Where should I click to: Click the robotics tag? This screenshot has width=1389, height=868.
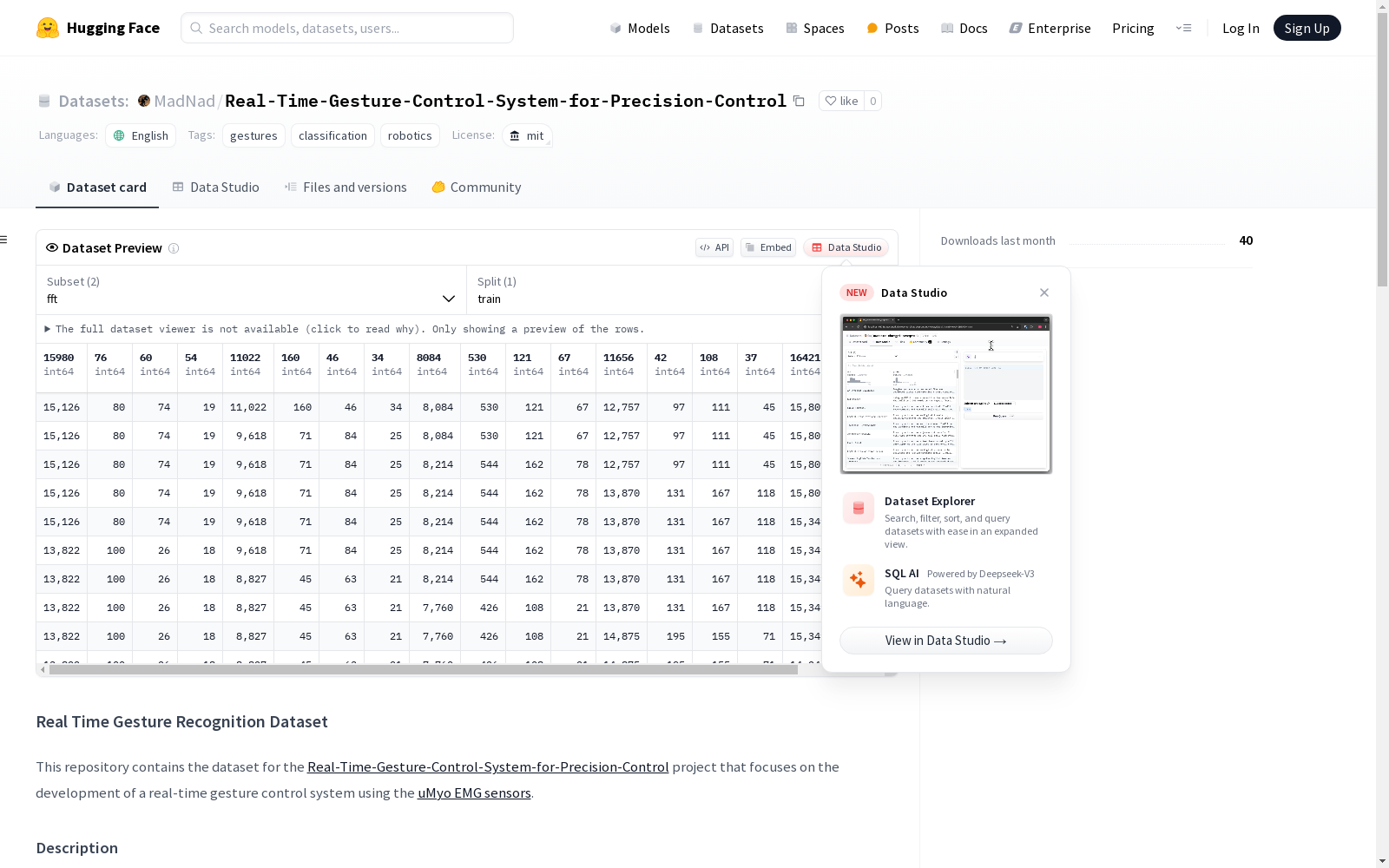(410, 135)
